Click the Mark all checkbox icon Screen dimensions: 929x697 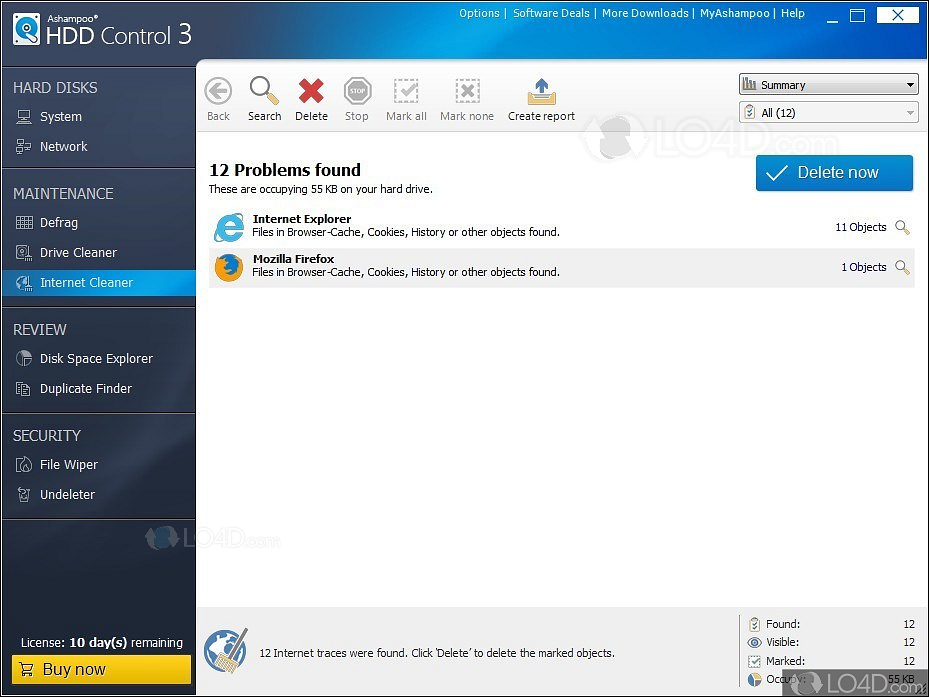406,91
